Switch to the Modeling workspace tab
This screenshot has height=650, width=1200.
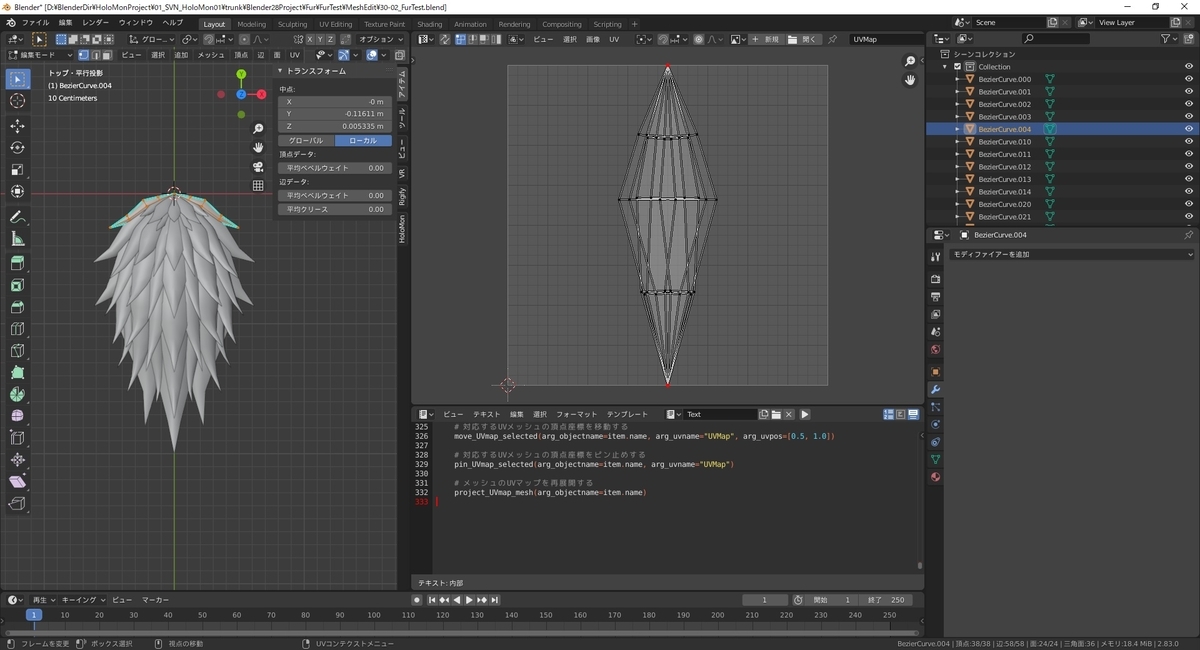(252, 24)
